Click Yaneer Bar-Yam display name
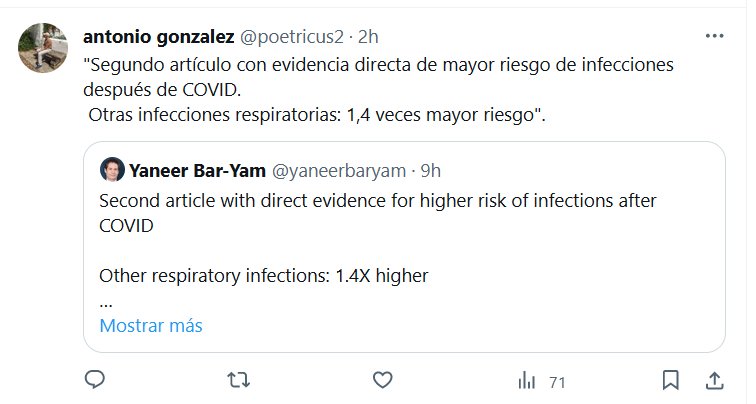The height and width of the screenshot is (404, 756). click(x=197, y=171)
